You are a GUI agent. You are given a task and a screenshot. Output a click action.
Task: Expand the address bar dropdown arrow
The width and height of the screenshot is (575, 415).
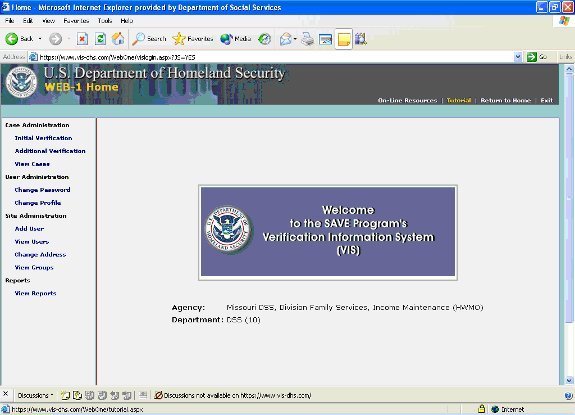point(518,57)
